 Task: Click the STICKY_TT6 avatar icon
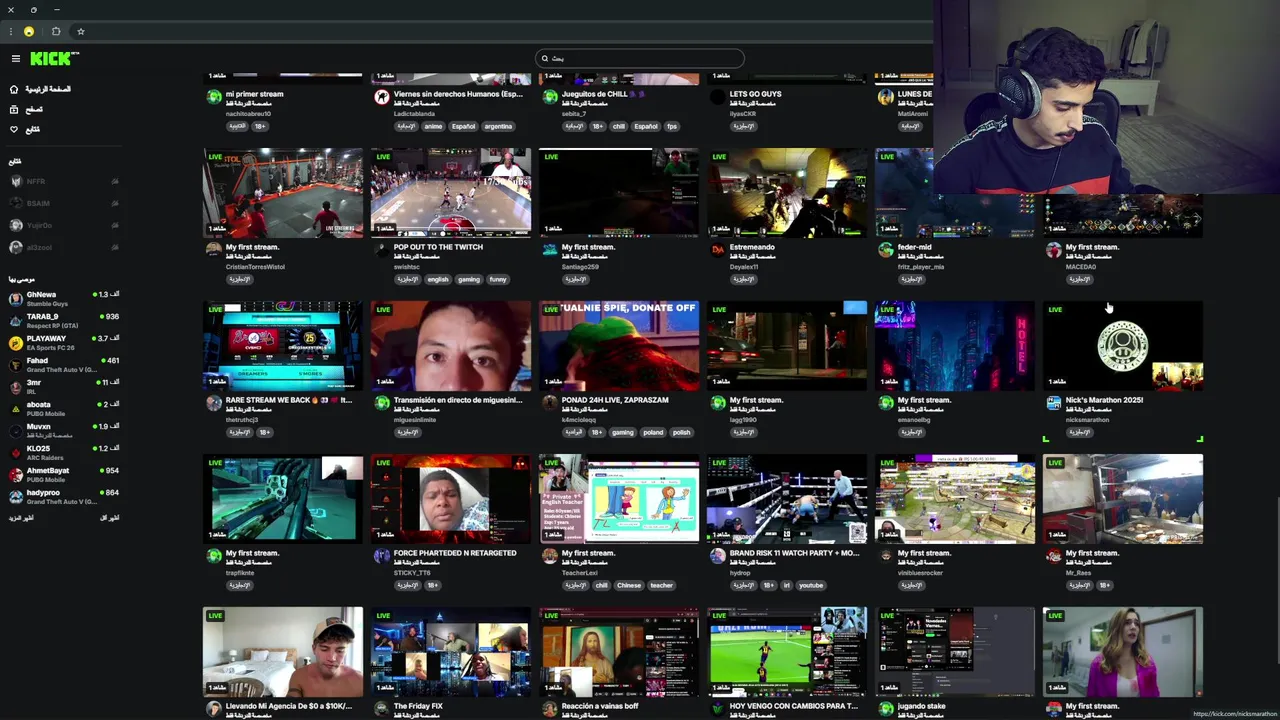(382, 556)
